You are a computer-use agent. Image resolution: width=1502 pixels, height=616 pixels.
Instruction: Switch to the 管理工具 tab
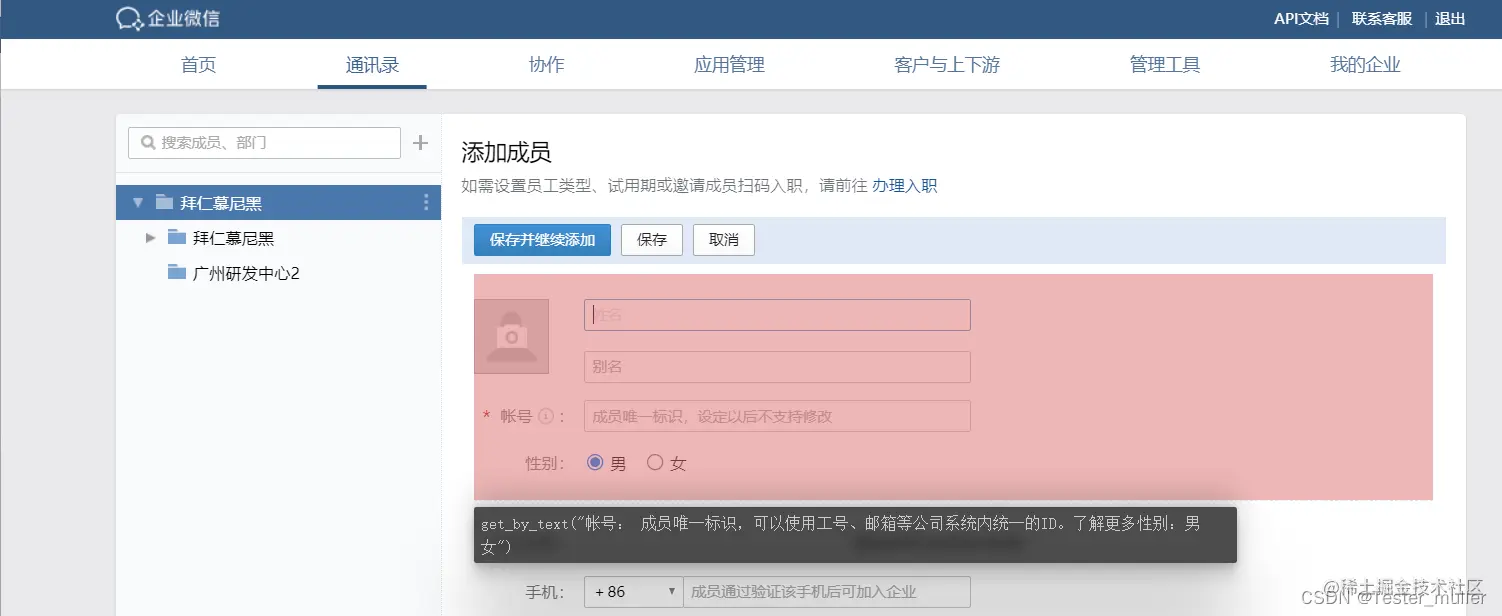[x=1164, y=64]
